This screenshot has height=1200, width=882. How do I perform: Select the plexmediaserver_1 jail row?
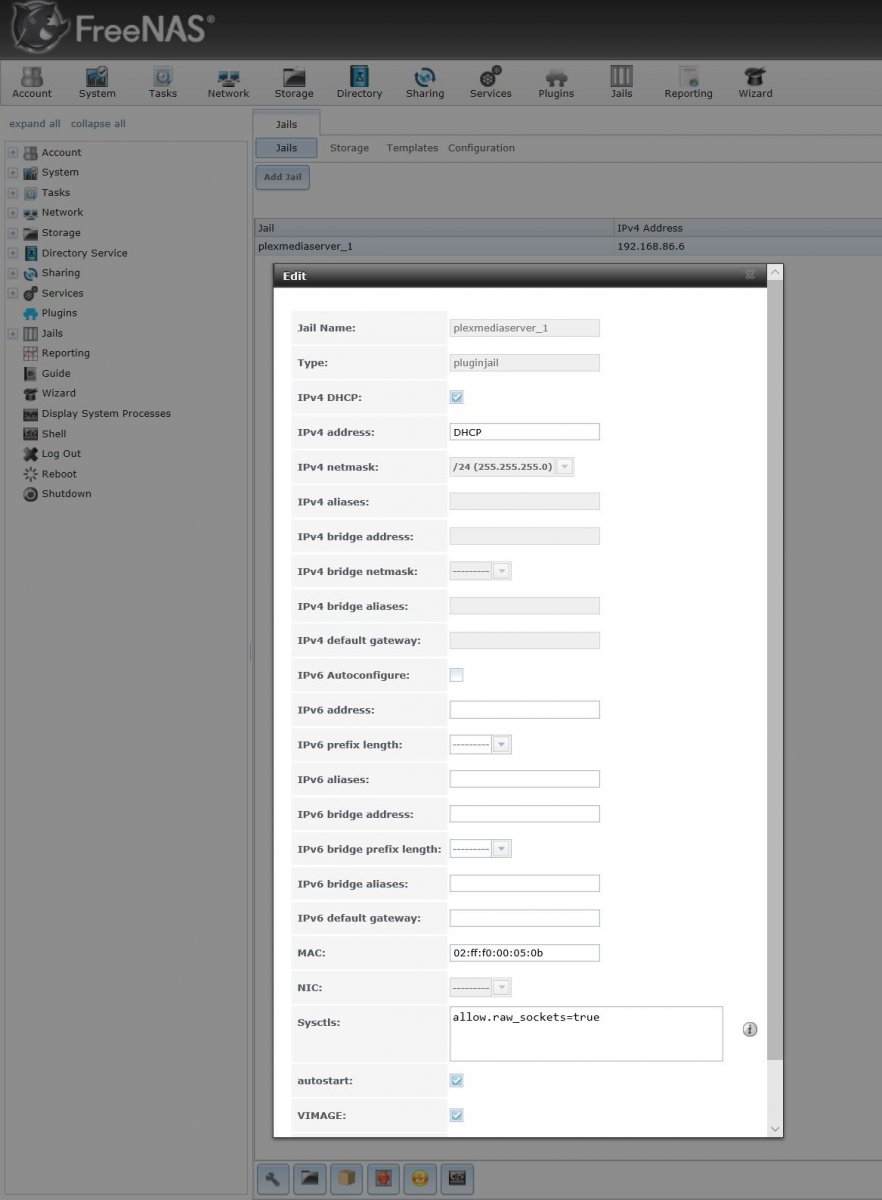568,246
